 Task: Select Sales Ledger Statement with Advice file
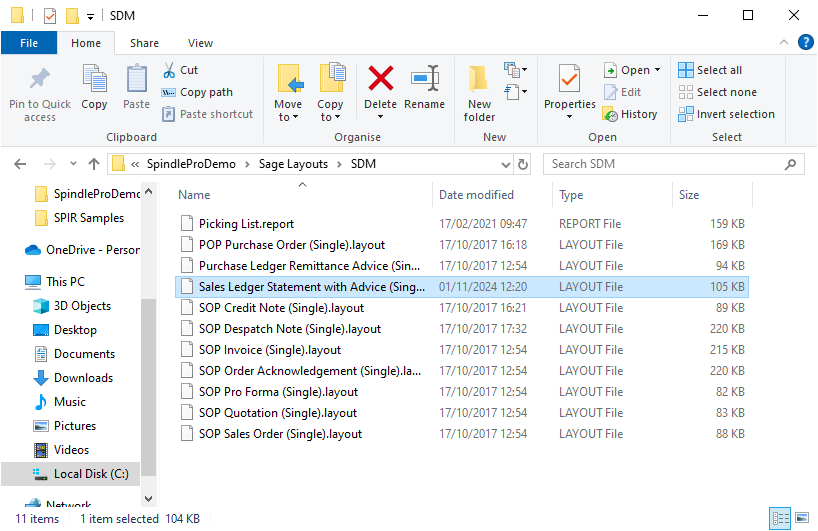coord(462,287)
